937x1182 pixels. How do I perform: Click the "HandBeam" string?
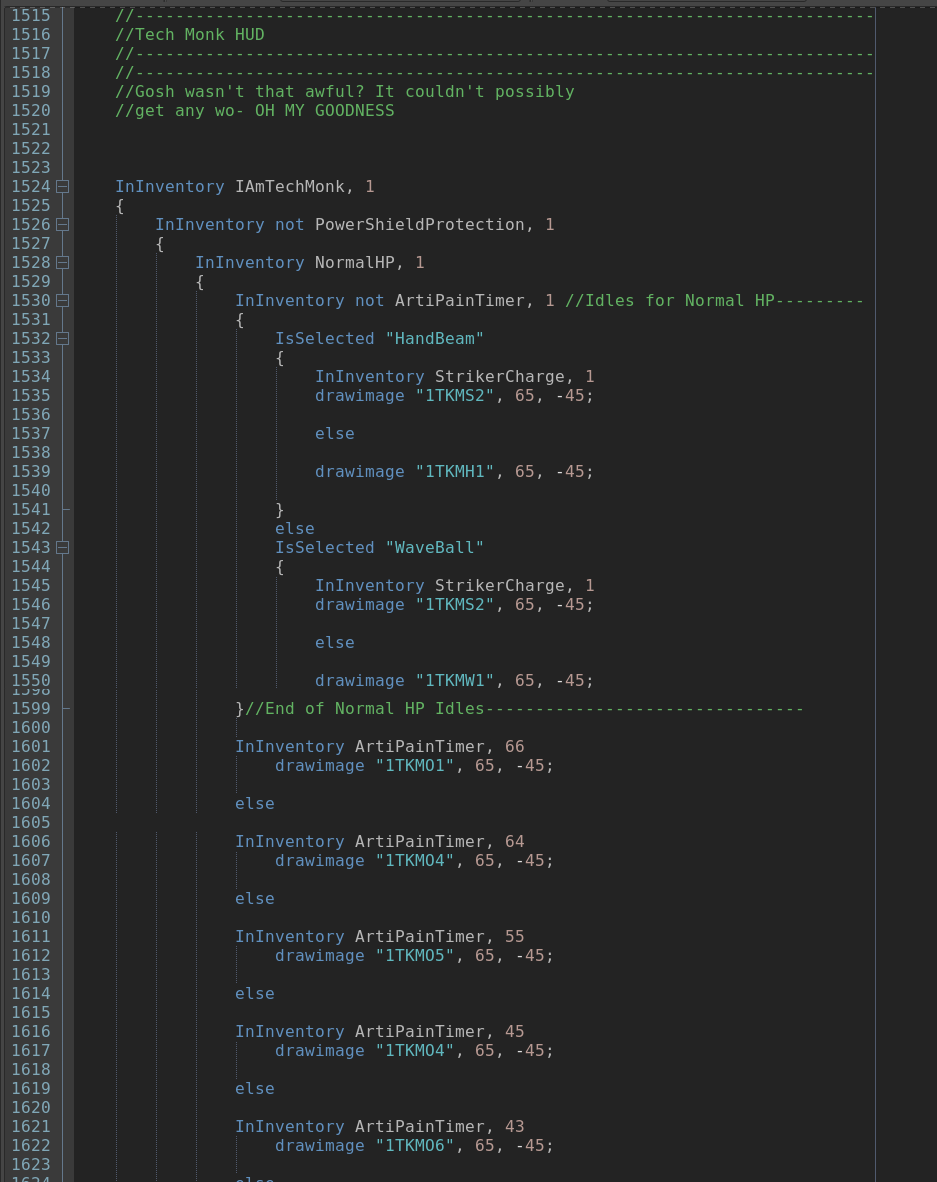[434, 338]
